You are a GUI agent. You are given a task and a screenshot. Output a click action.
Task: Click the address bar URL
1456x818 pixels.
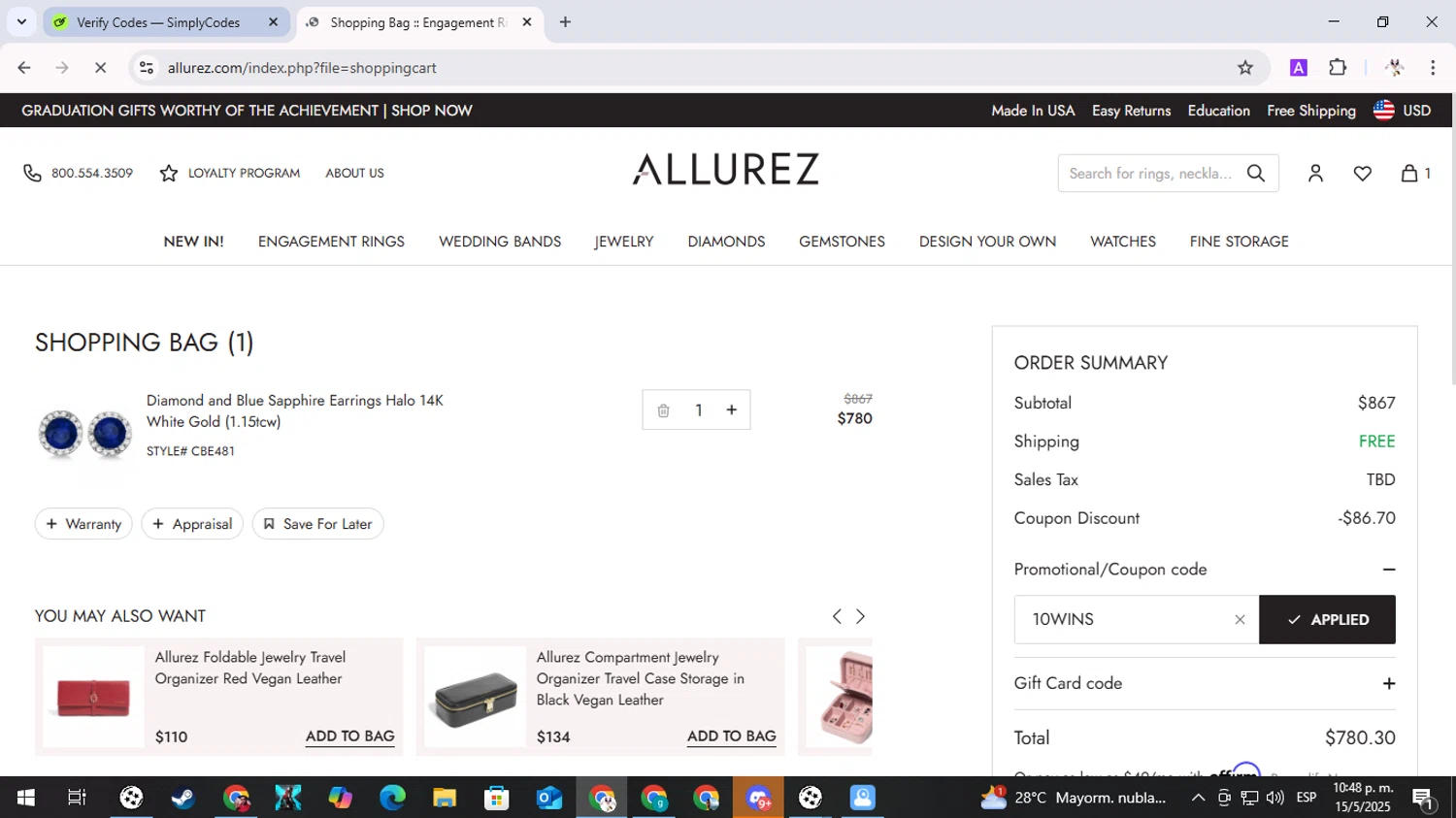[302, 68]
